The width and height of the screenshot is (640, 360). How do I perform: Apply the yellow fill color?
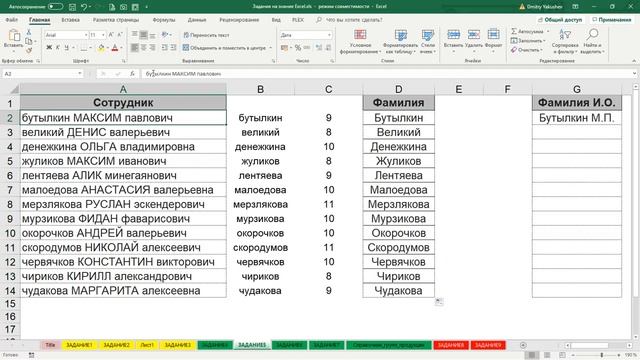pyautogui.click(x=101, y=48)
